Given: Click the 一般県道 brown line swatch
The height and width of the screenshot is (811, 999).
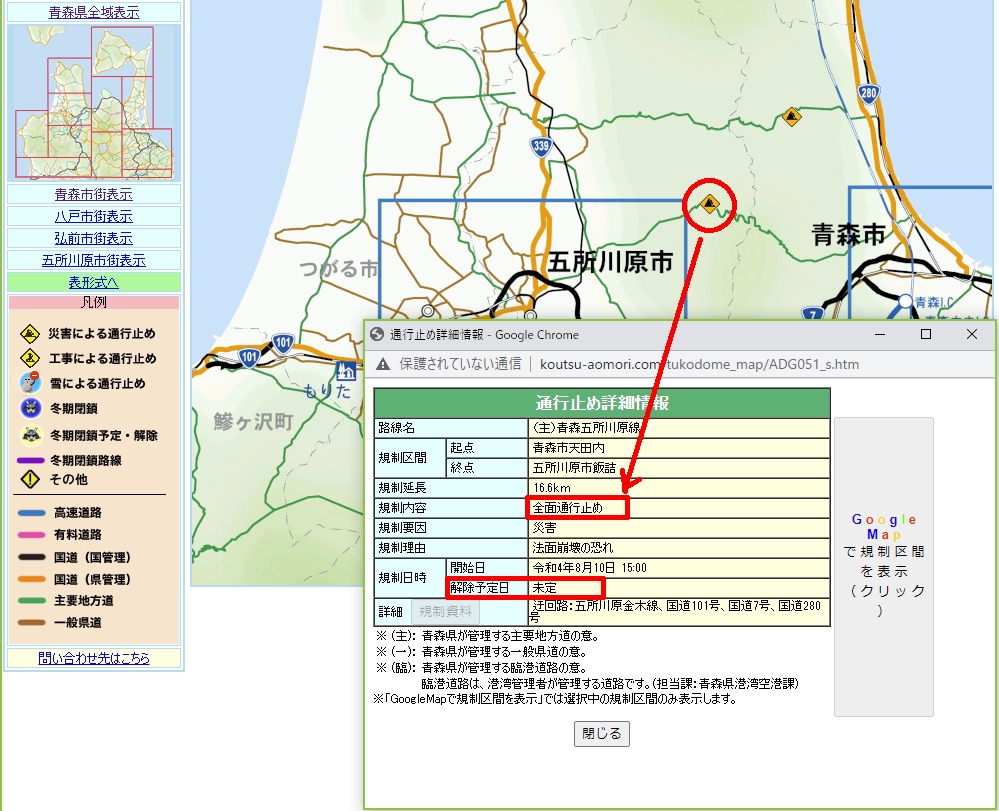Looking at the screenshot, I should pos(32,622).
